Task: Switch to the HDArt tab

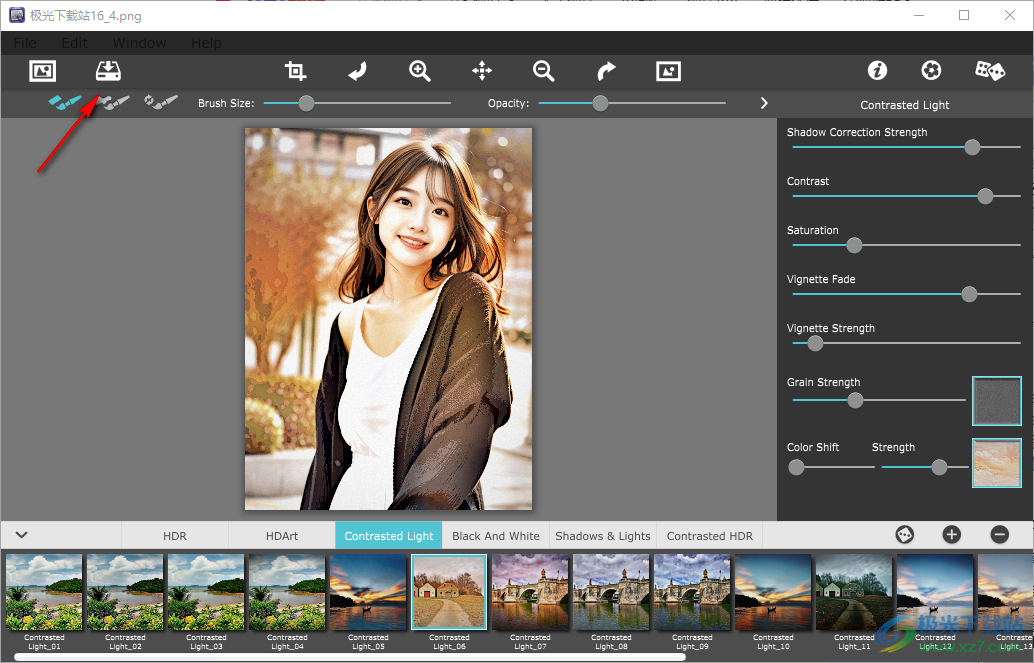Action: 282,536
